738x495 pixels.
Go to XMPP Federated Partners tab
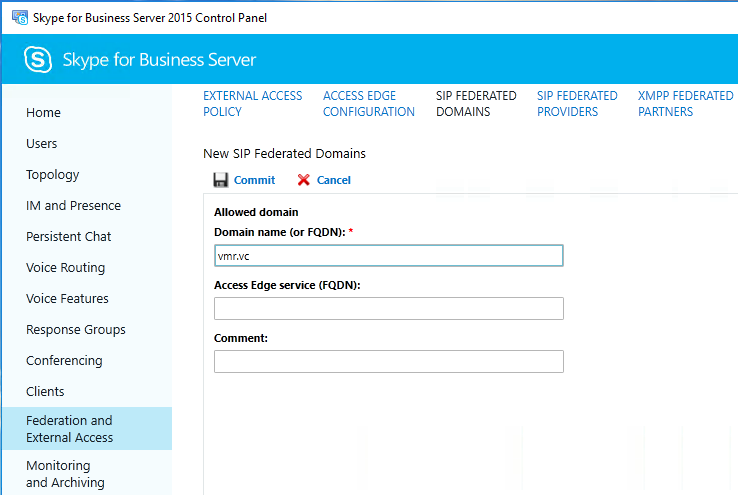tap(685, 104)
